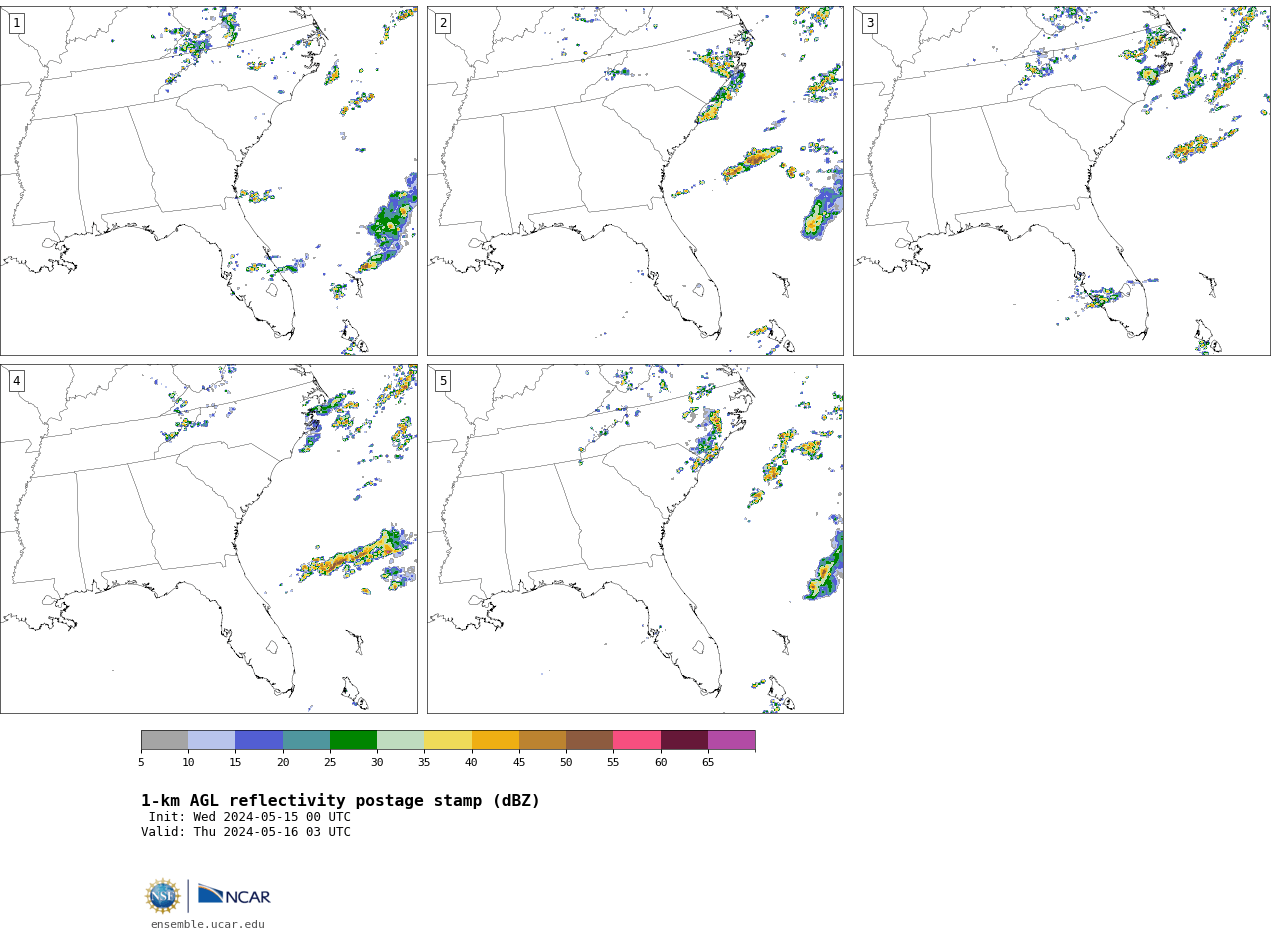
Task: Select the orange 40-45 dBZ swatch
Action: pyautogui.click(x=495, y=740)
